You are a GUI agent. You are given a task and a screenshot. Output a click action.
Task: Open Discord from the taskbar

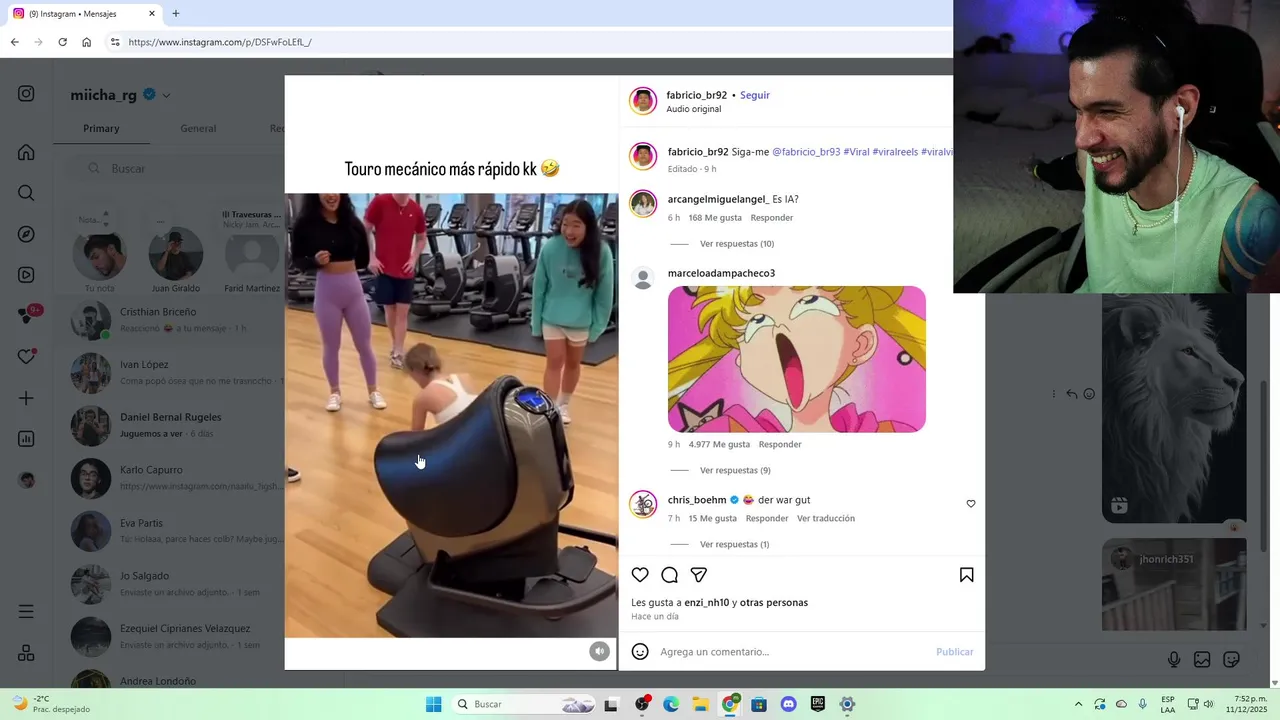click(788, 704)
